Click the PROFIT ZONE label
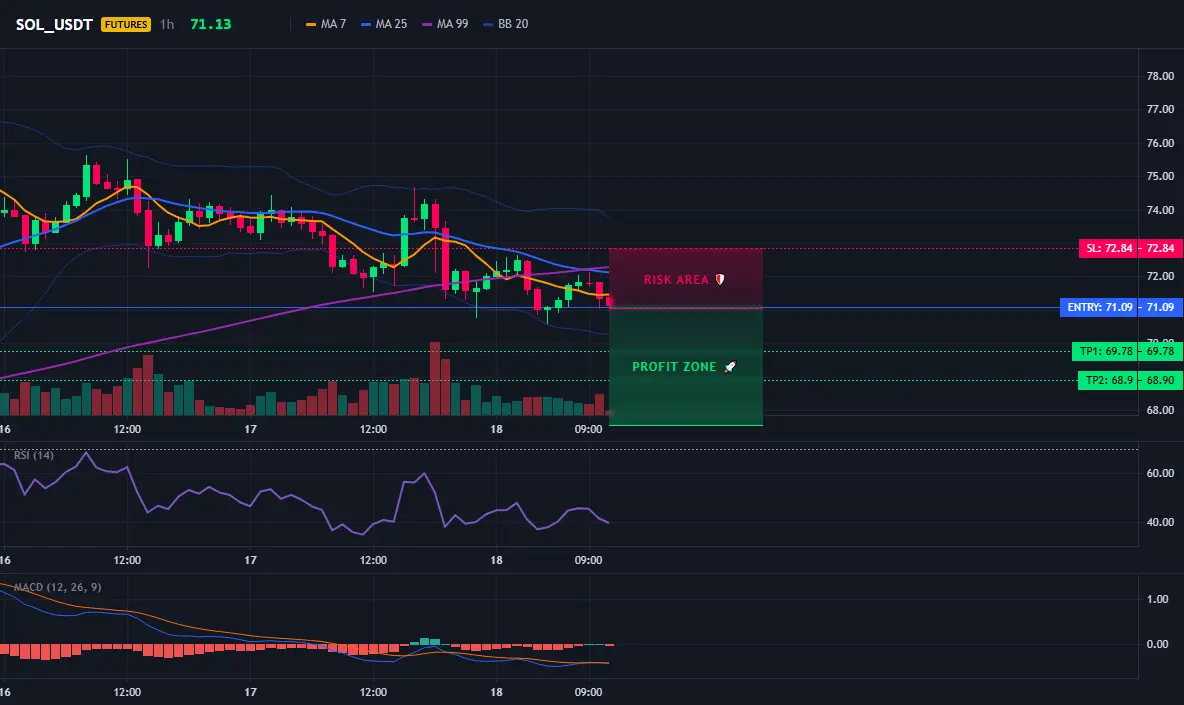This screenshot has width=1184, height=705. tap(674, 367)
